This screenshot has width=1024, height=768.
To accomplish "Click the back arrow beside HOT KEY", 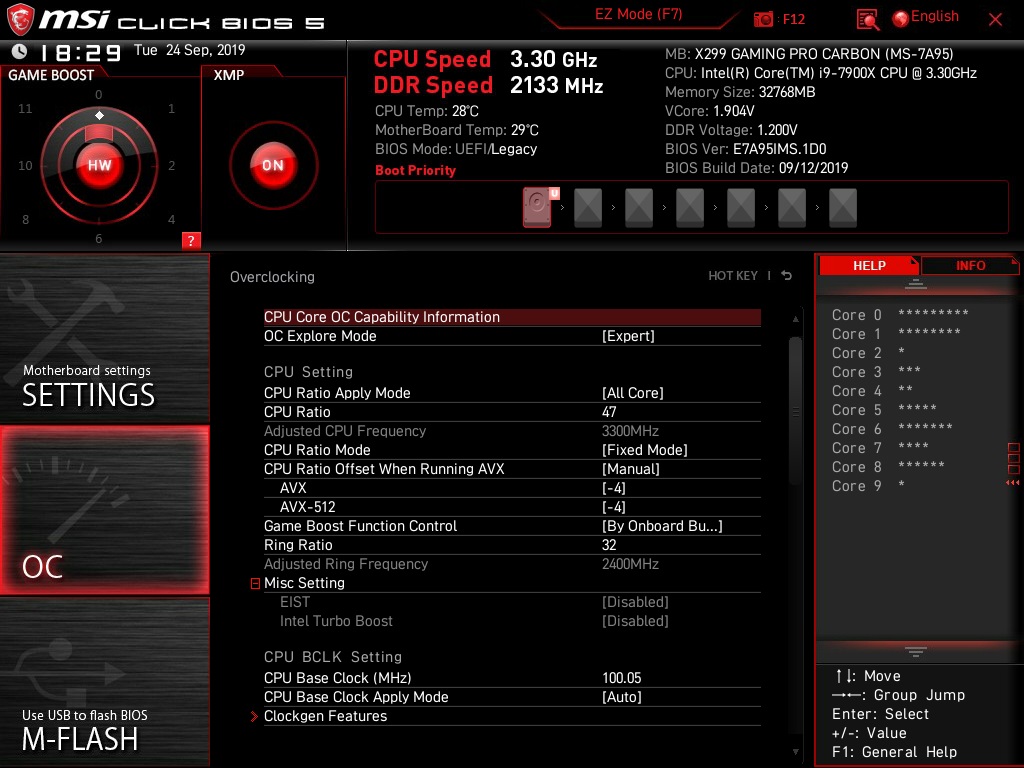I will (787, 276).
